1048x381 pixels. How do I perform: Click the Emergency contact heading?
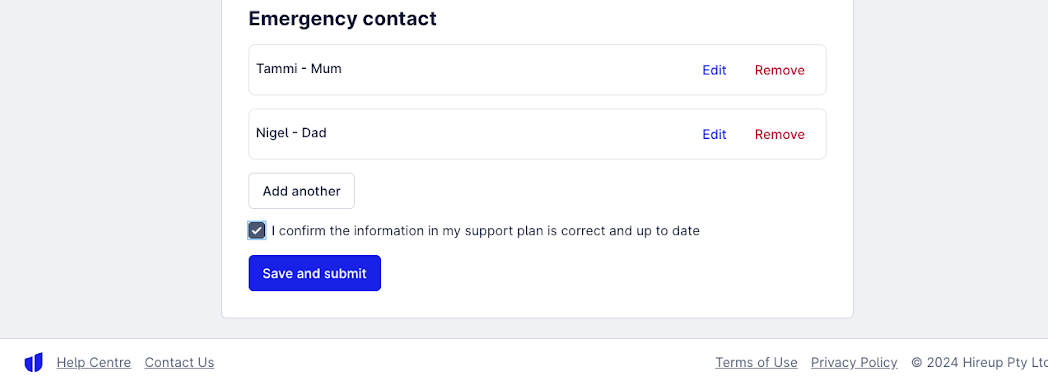pos(342,19)
